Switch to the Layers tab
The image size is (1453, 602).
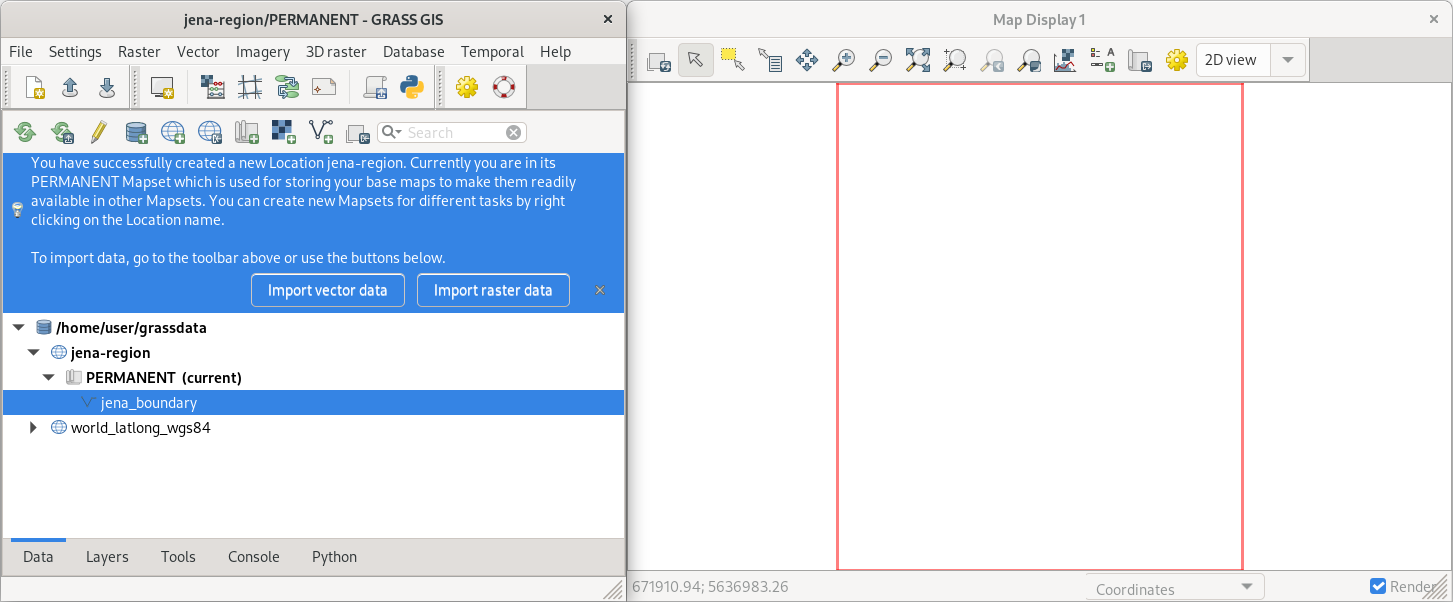pyautogui.click(x=107, y=557)
